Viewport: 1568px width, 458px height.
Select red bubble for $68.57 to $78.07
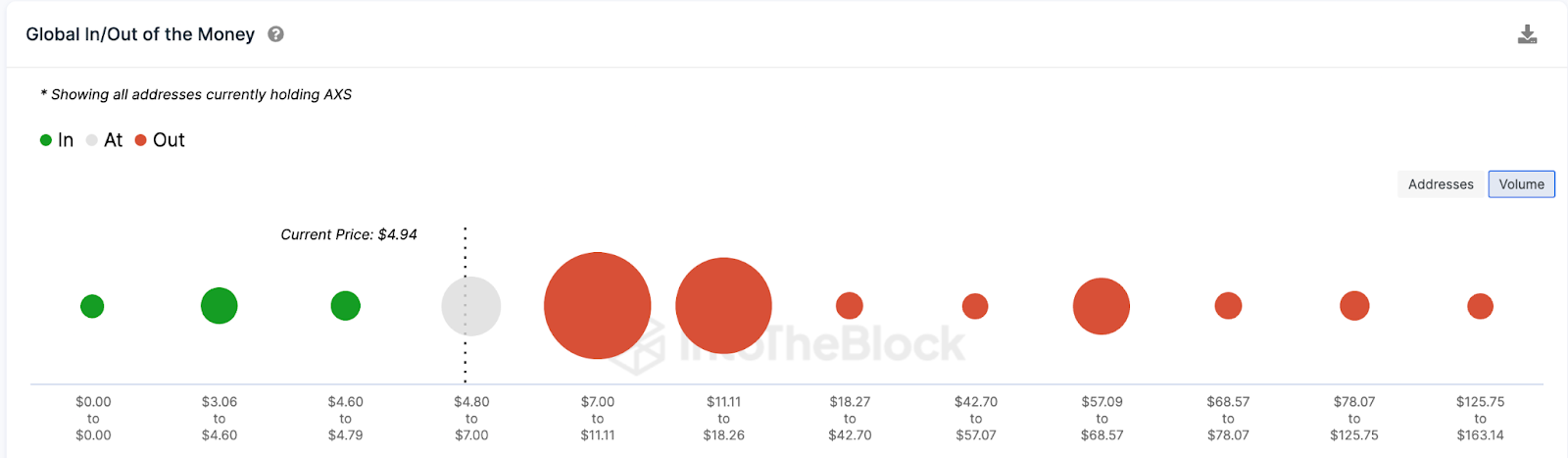(x=1228, y=306)
